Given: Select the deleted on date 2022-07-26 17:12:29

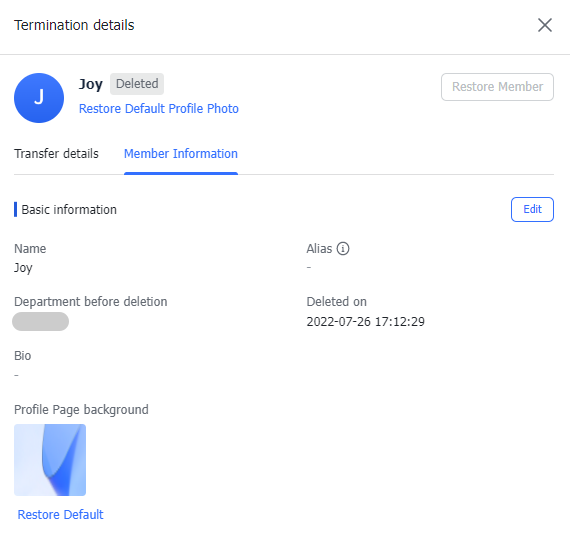Looking at the screenshot, I should pyautogui.click(x=365, y=322).
